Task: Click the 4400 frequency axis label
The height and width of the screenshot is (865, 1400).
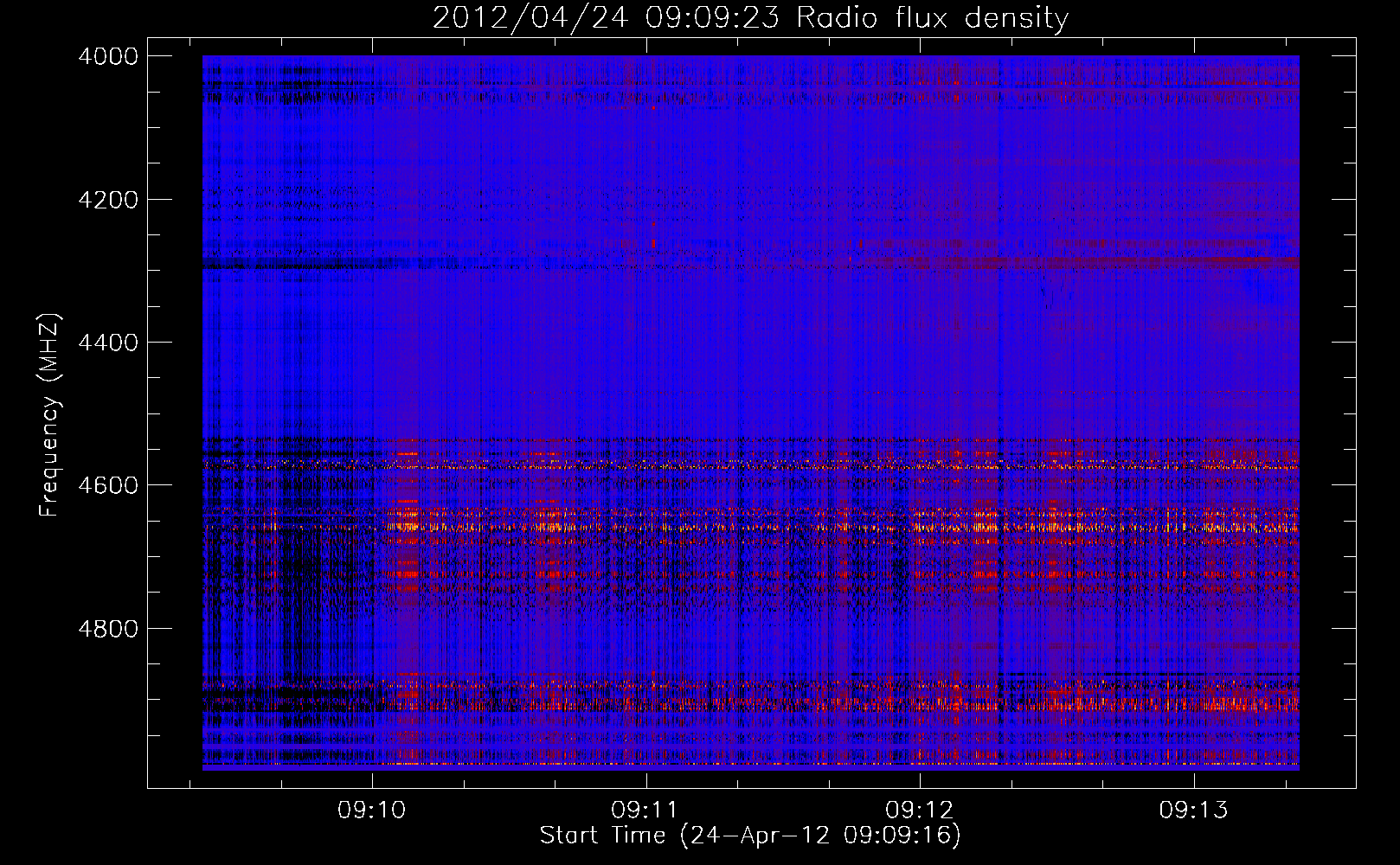Action: click(108, 343)
